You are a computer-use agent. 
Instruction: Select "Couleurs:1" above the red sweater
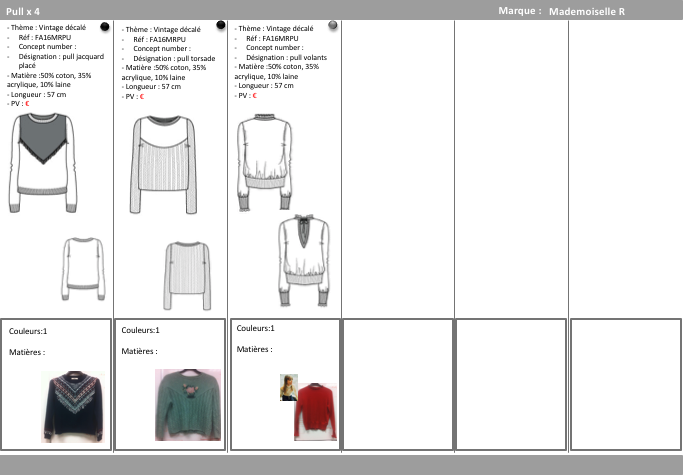pyautogui.click(x=255, y=328)
